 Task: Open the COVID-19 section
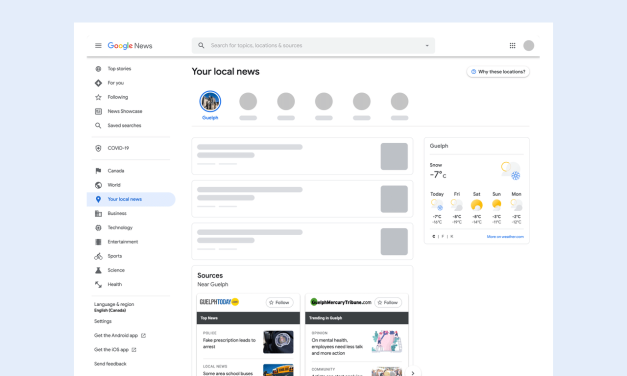pyautogui.click(x=118, y=148)
